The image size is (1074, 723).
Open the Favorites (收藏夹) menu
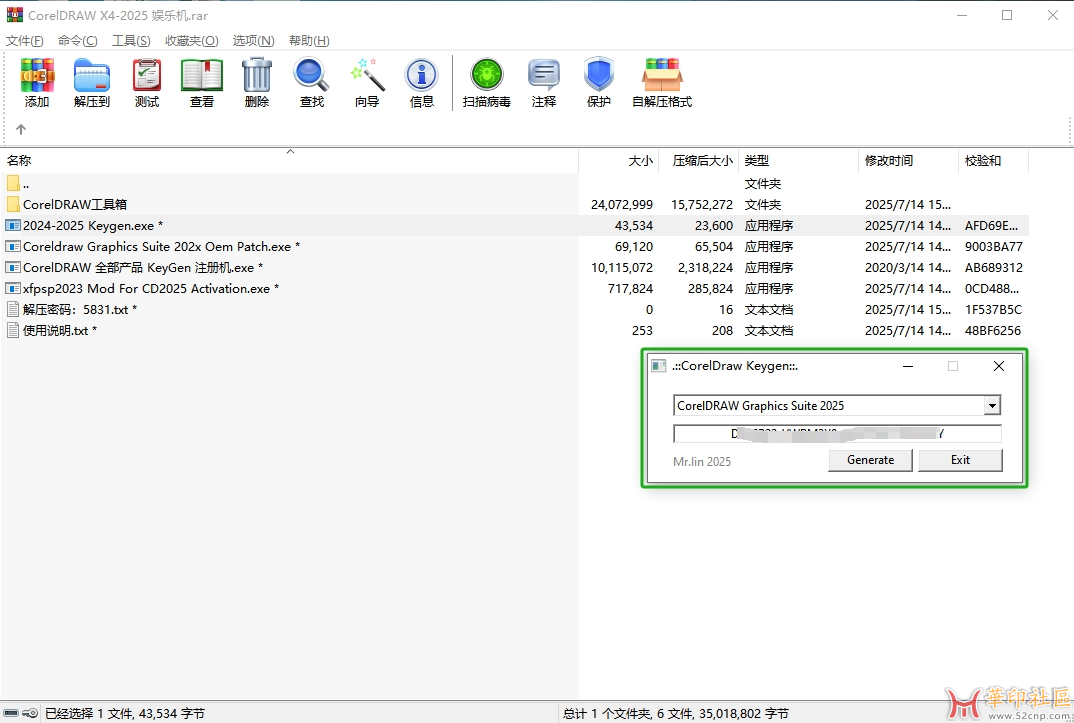click(192, 41)
